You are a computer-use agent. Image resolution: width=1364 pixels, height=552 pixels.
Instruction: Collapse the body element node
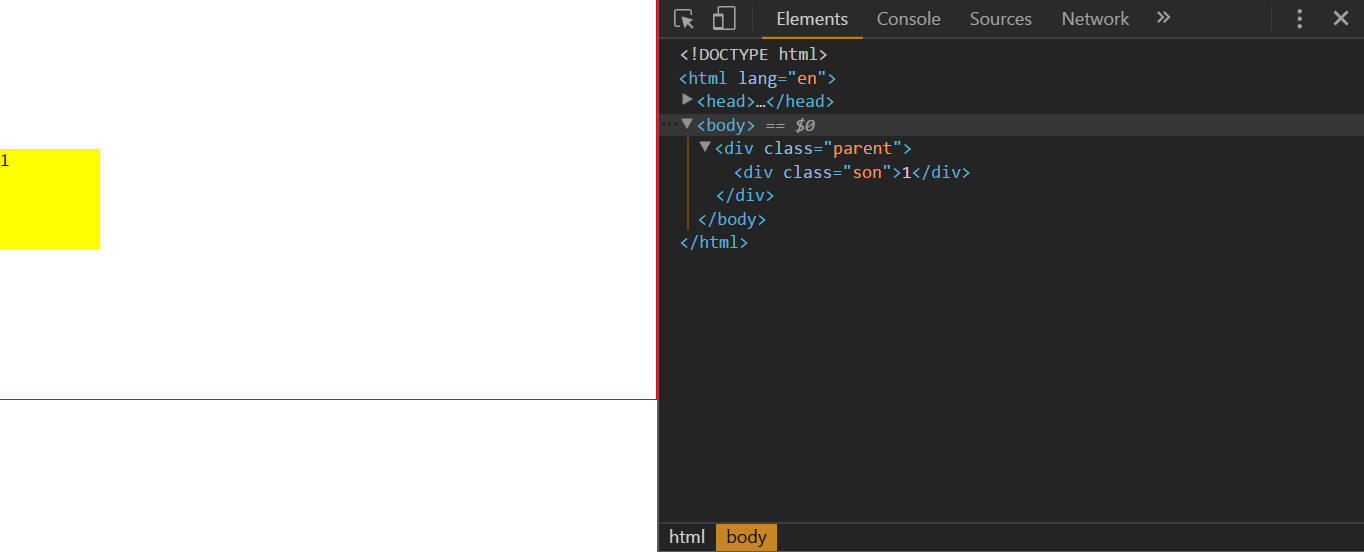pos(687,124)
